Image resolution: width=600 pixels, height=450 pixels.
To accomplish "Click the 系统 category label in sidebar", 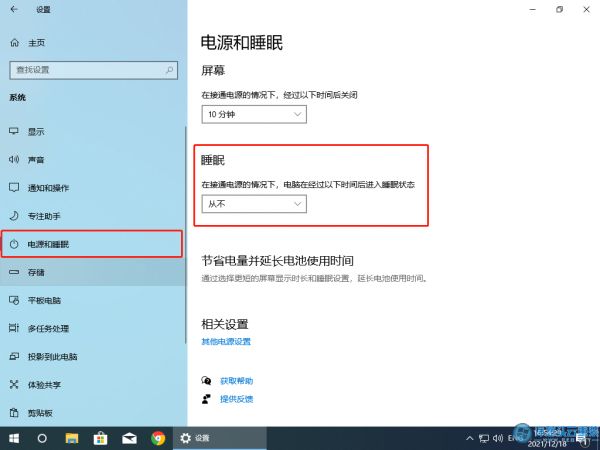I will pyautogui.click(x=17, y=98).
